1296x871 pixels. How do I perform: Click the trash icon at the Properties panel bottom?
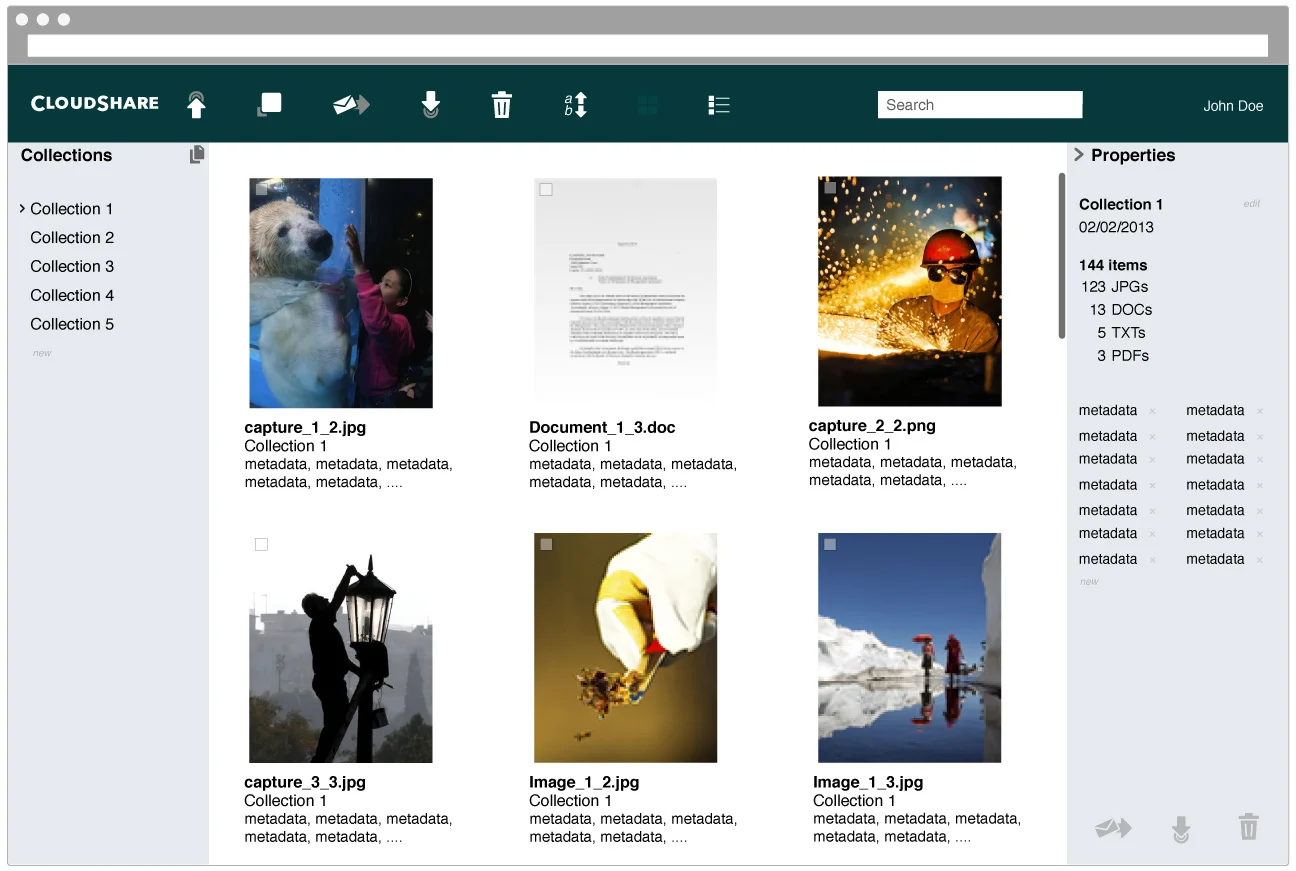1248,827
